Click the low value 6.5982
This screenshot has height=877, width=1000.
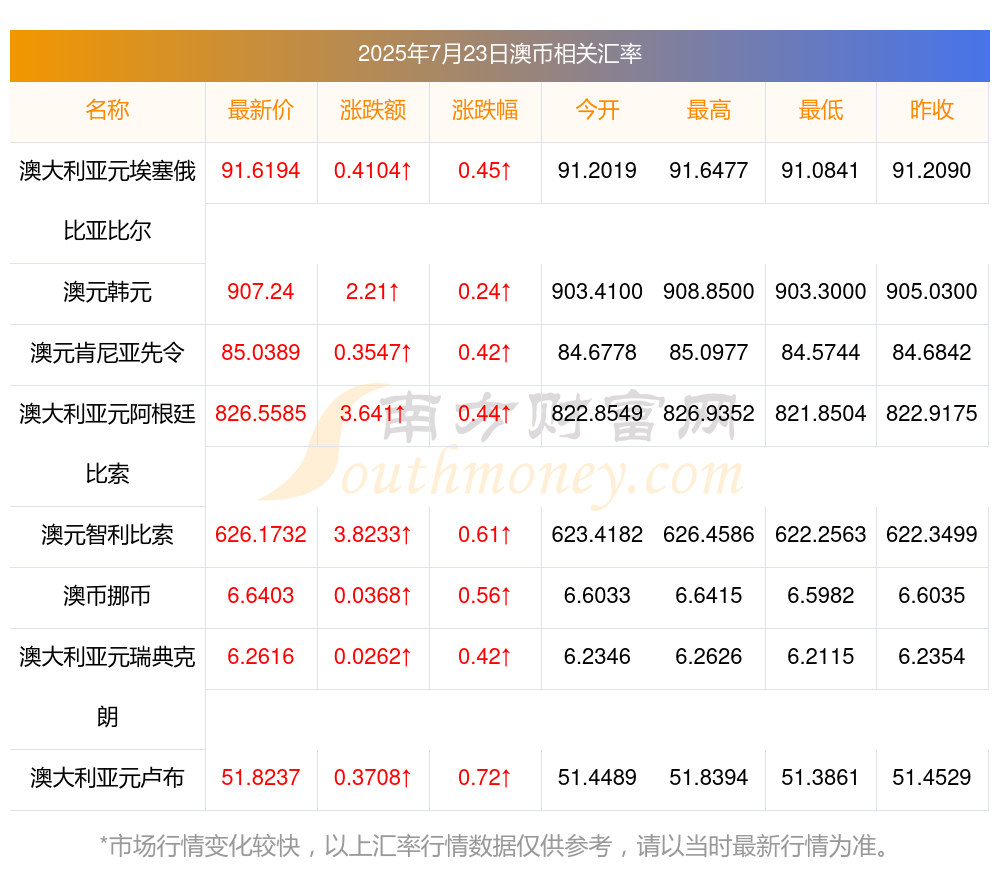click(821, 596)
